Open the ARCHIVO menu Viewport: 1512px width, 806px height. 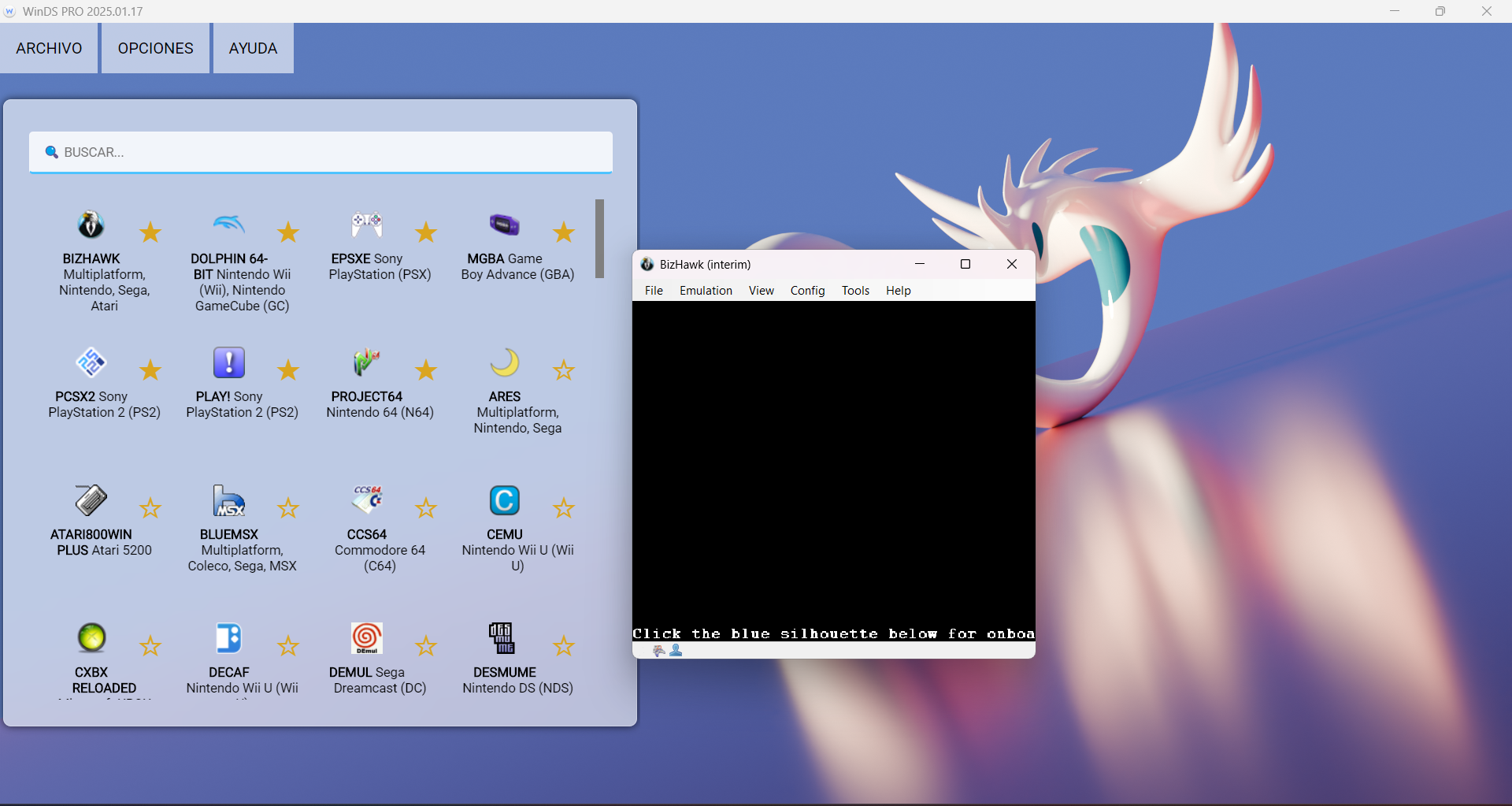click(49, 48)
